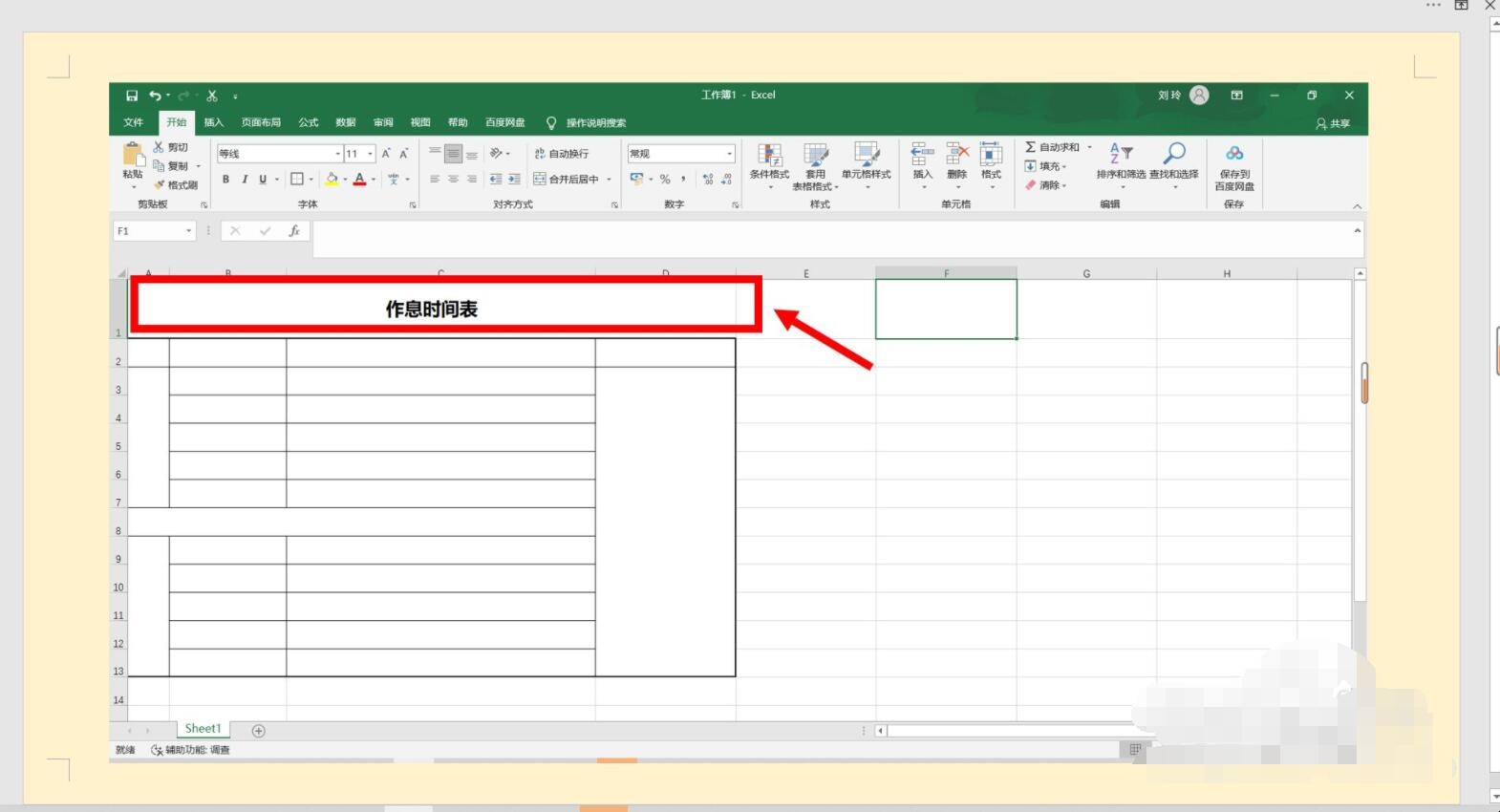Viewport: 1500px width, 812px height.
Task: Open the Fill (填充) dropdown
Action: (x=1045, y=166)
